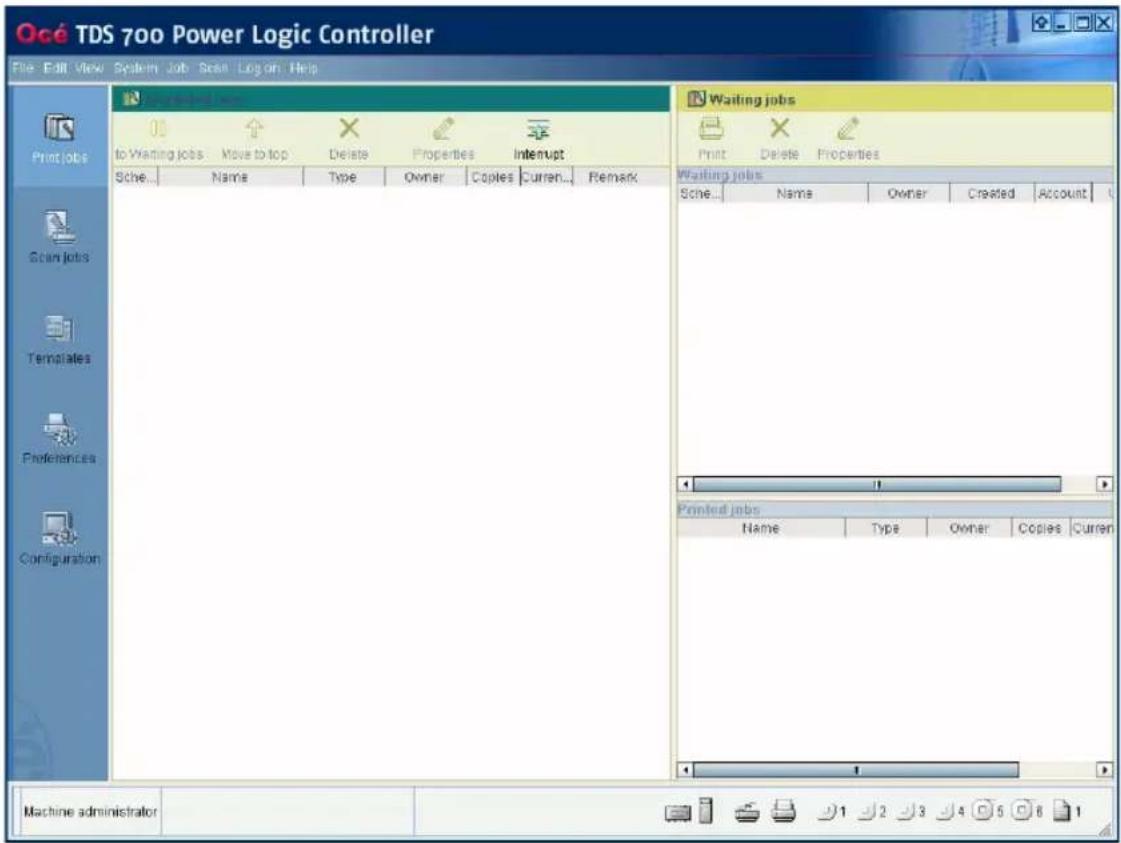Click the Account column header in Waiting jobs

coord(1063,193)
